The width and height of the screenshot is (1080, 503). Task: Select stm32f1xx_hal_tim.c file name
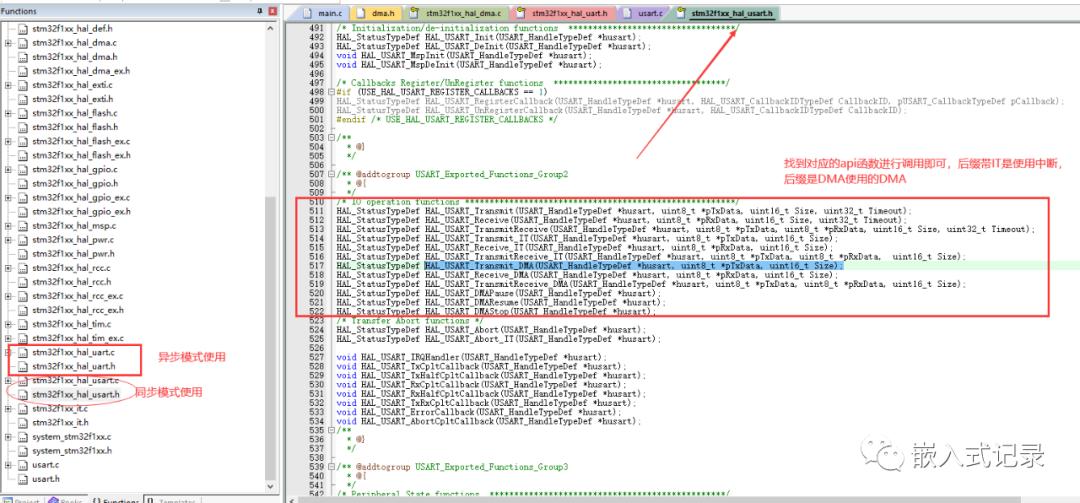71,324
